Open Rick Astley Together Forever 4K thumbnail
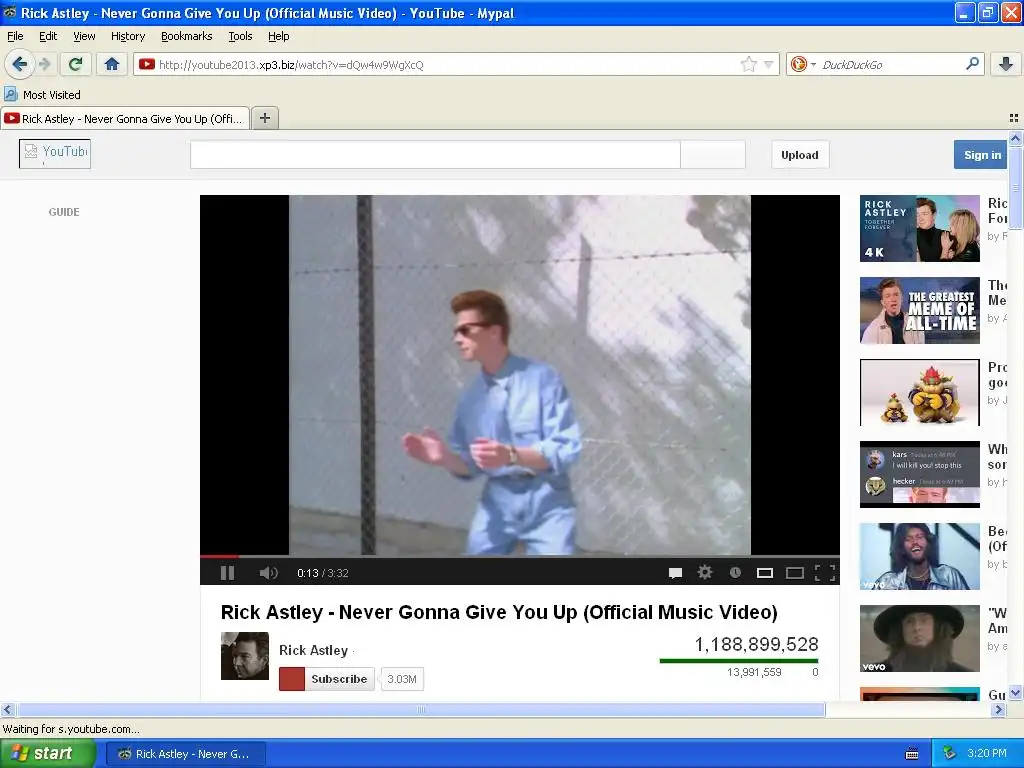The image size is (1024, 768). 920,229
